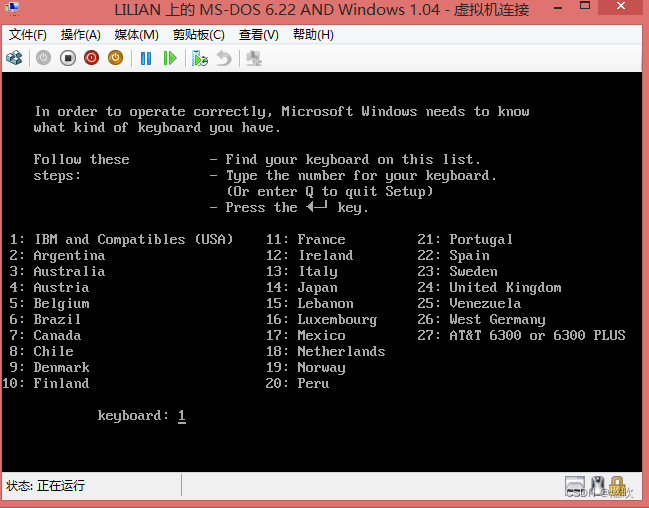Click the '24: United Kingdom' list entry
649x508 pixels.
[489, 287]
